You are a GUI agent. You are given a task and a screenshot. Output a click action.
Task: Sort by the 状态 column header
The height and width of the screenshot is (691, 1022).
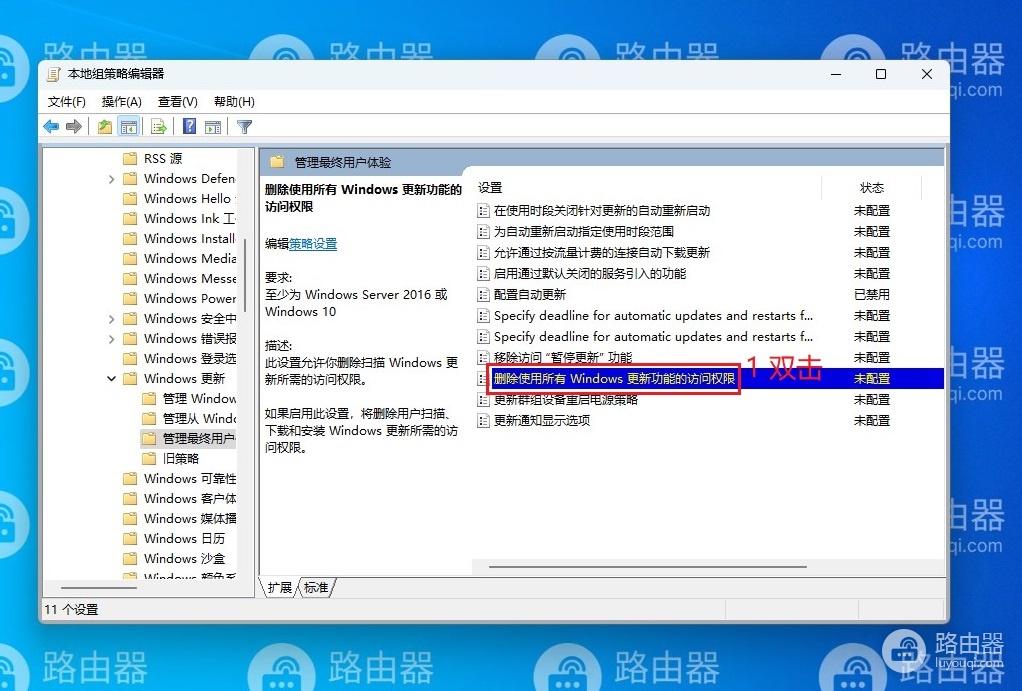871,188
